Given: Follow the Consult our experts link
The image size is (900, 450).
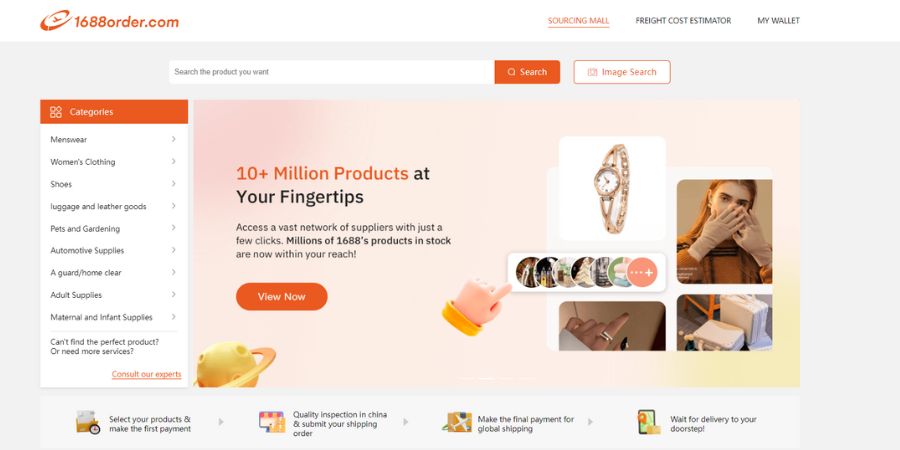Looking at the screenshot, I should pos(146,374).
